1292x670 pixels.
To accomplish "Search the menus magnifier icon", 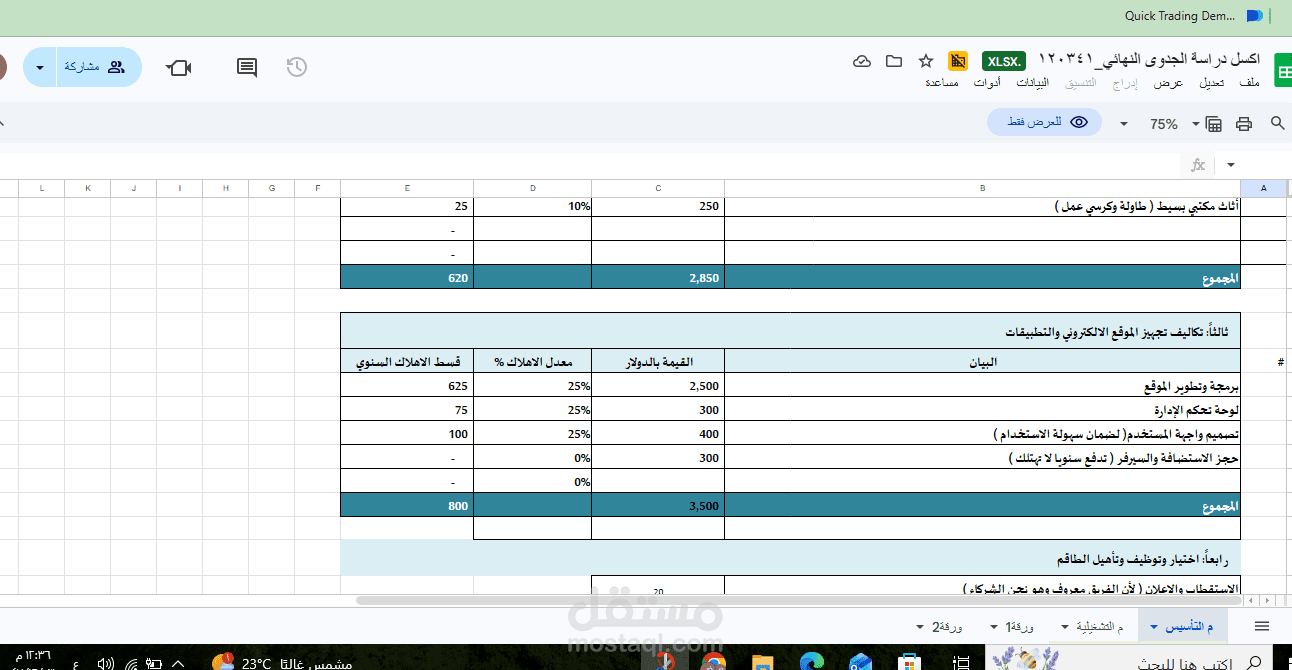I will [1277, 123].
